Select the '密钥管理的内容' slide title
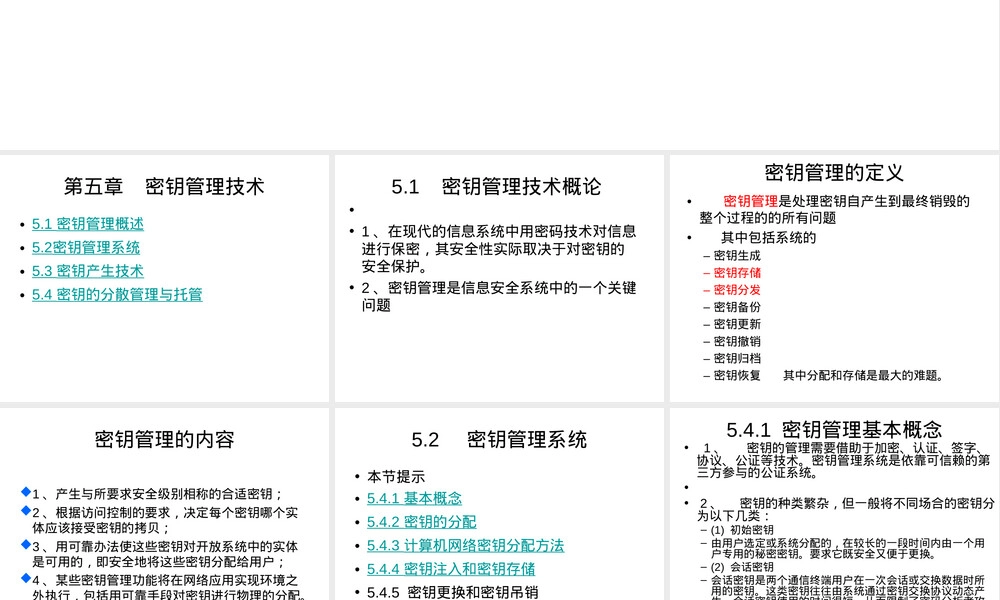Viewport: 1000px width, 600px height. click(x=165, y=439)
